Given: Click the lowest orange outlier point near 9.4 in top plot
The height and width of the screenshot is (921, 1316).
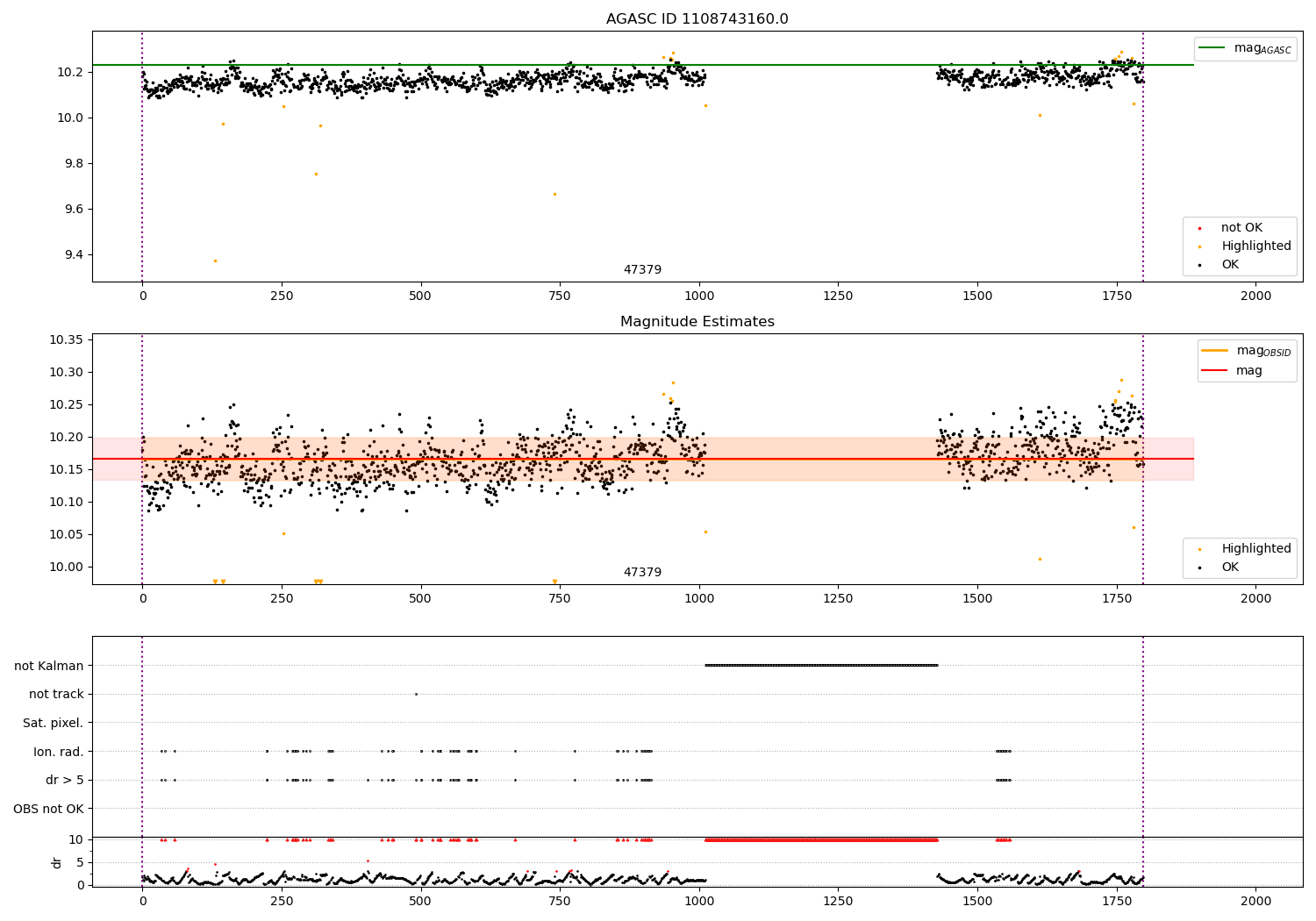Looking at the screenshot, I should tap(215, 261).
